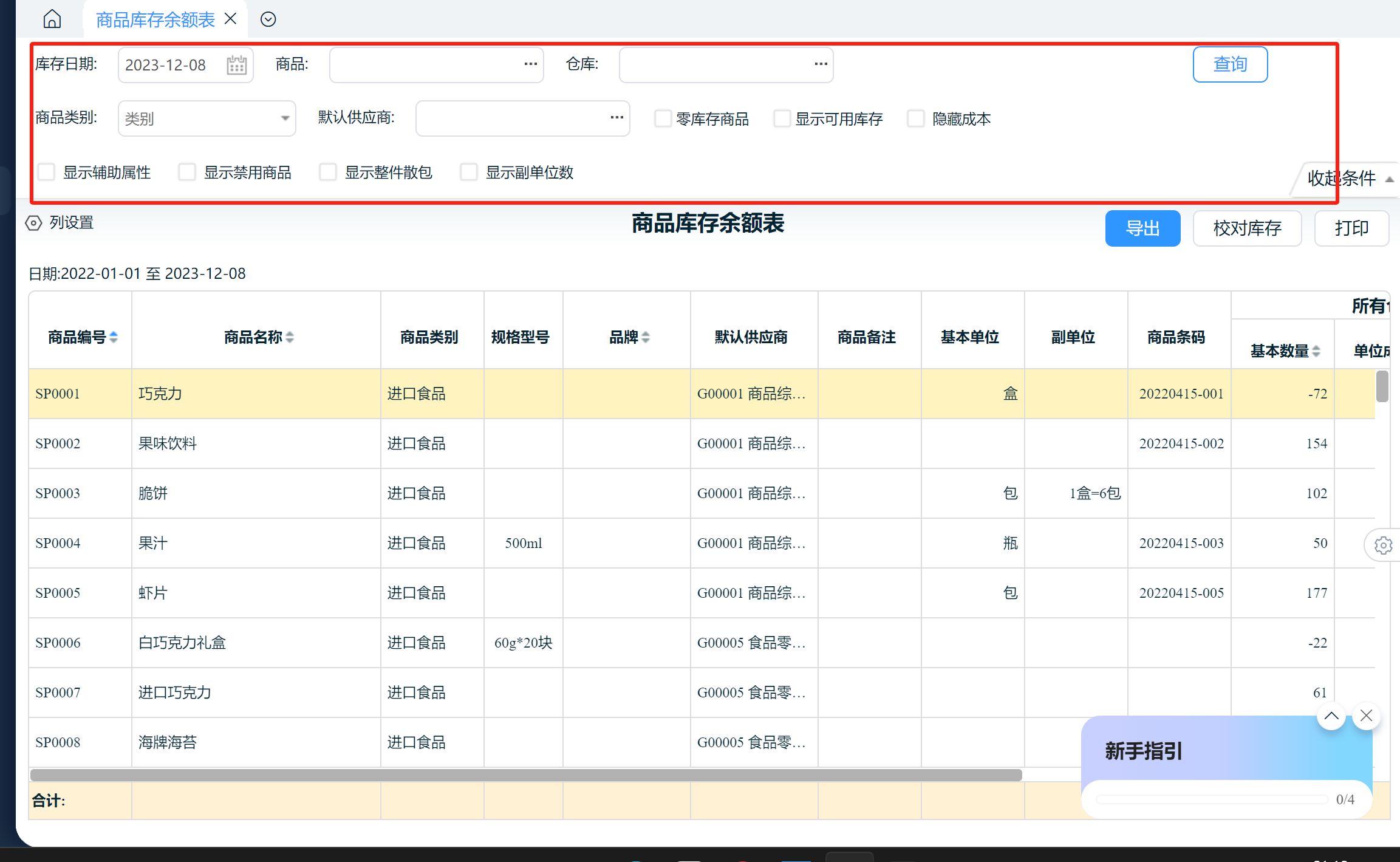Open the 商品类别 dropdown
This screenshot has width=1400, height=862.
207,118
